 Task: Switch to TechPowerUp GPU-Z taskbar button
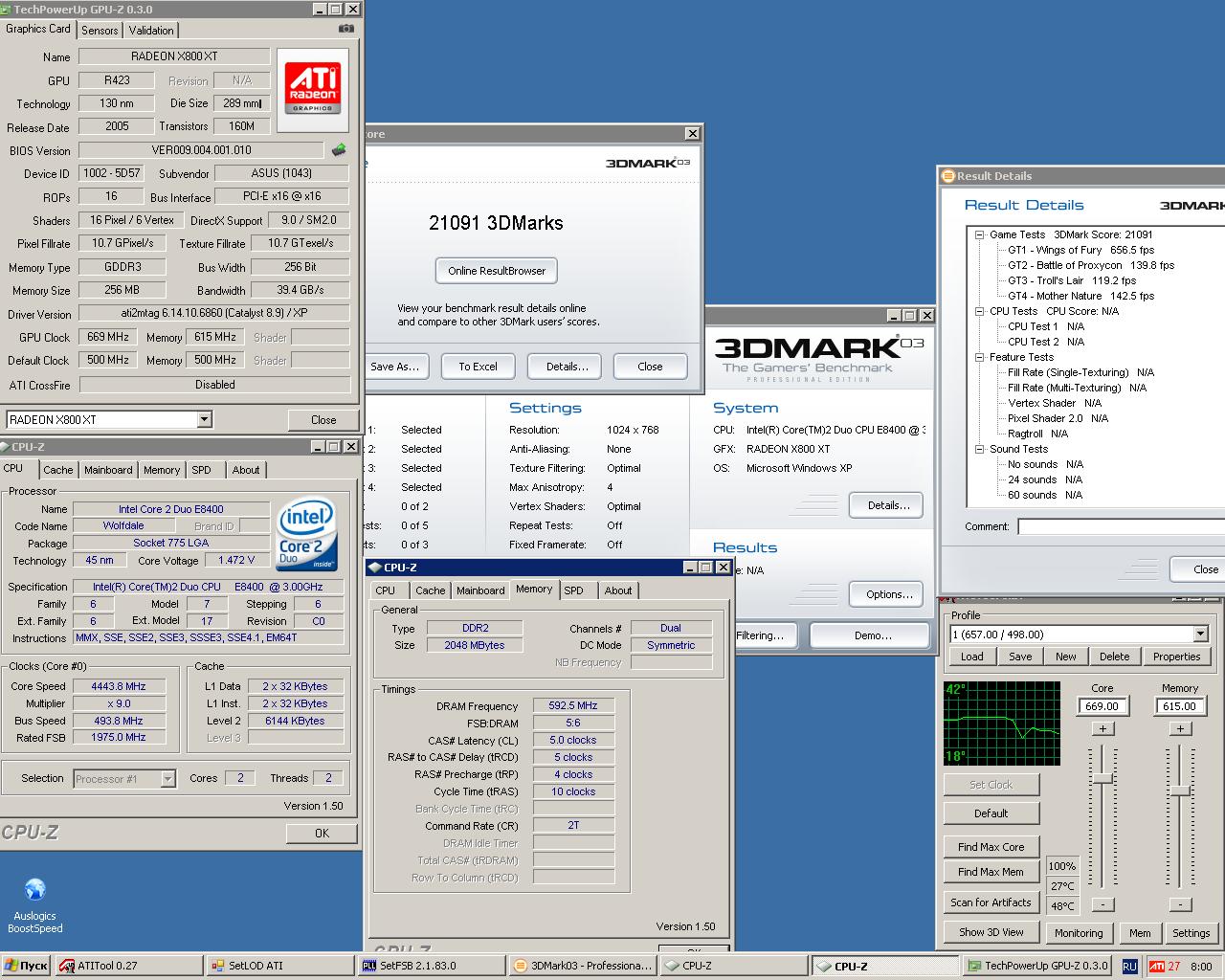[x=1037, y=966]
